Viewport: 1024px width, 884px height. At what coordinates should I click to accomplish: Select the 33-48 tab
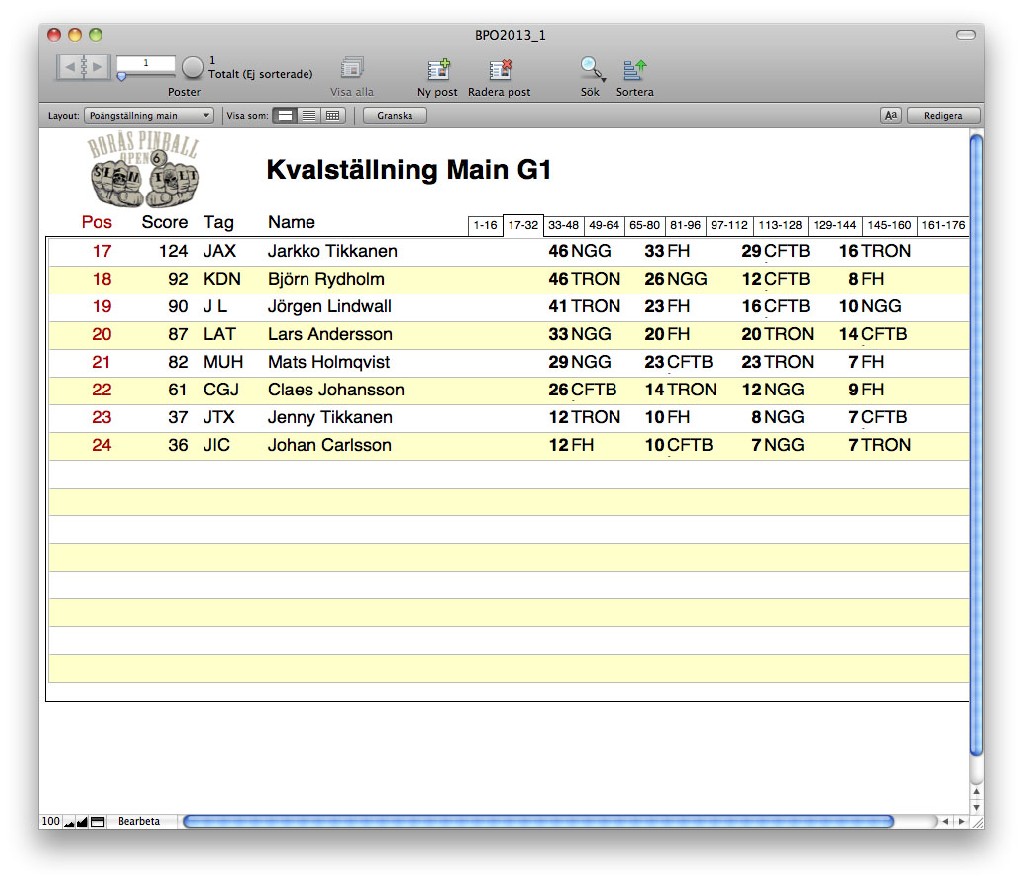(x=564, y=225)
